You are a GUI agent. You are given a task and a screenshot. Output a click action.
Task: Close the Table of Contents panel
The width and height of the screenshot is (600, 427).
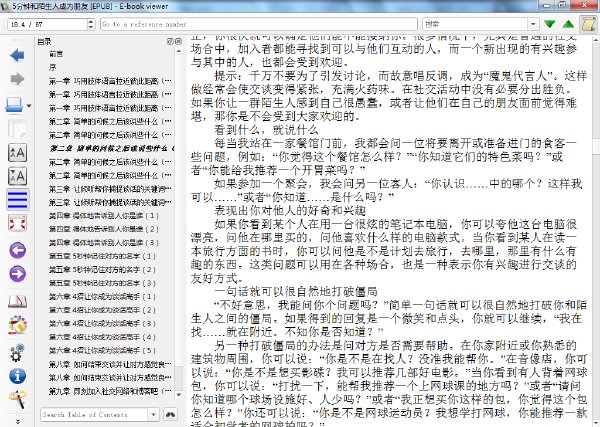(178, 41)
